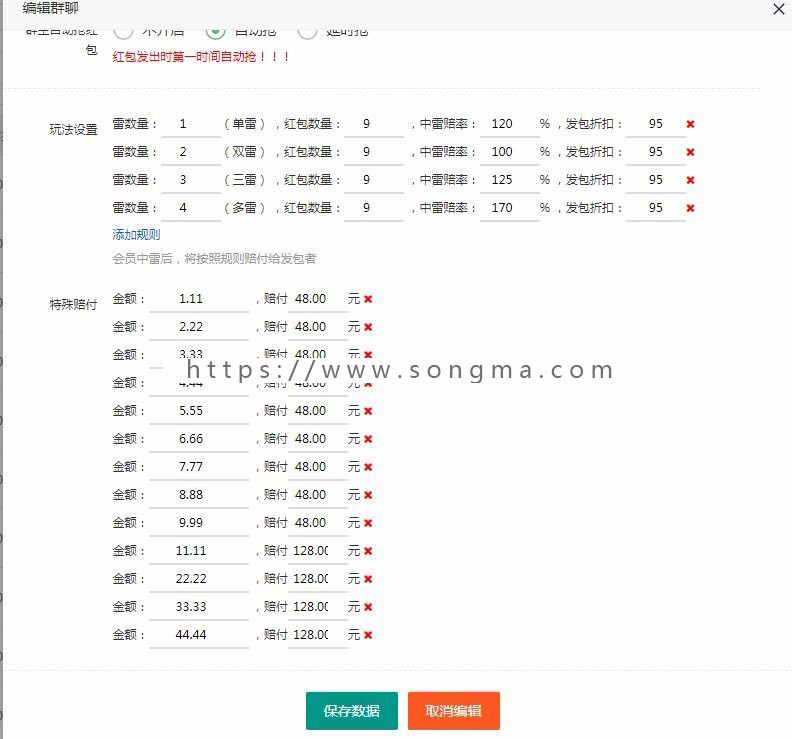
Task: Edit the 44.44 amount field
Action: [x=200, y=635]
